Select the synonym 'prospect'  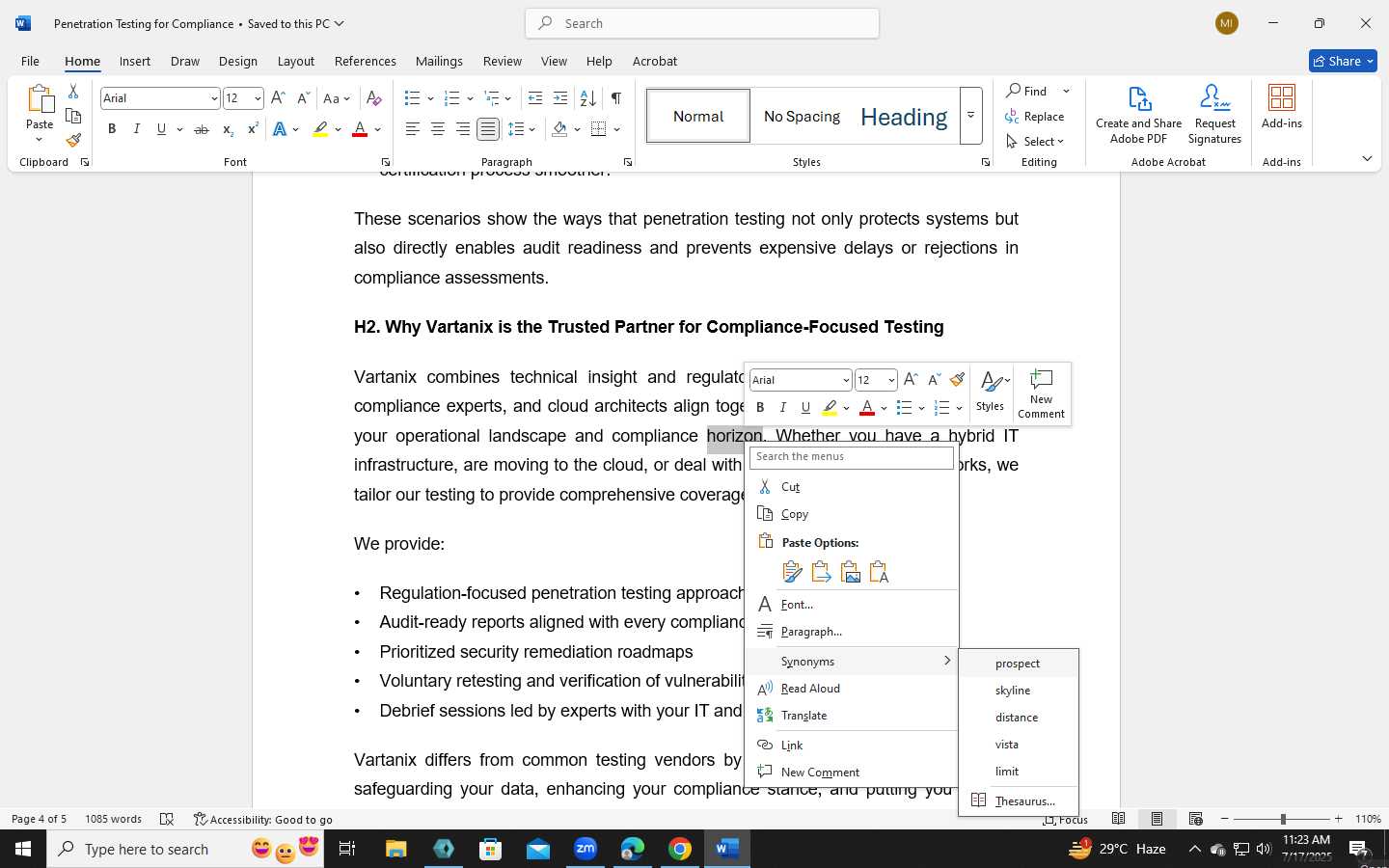pyautogui.click(x=1018, y=664)
